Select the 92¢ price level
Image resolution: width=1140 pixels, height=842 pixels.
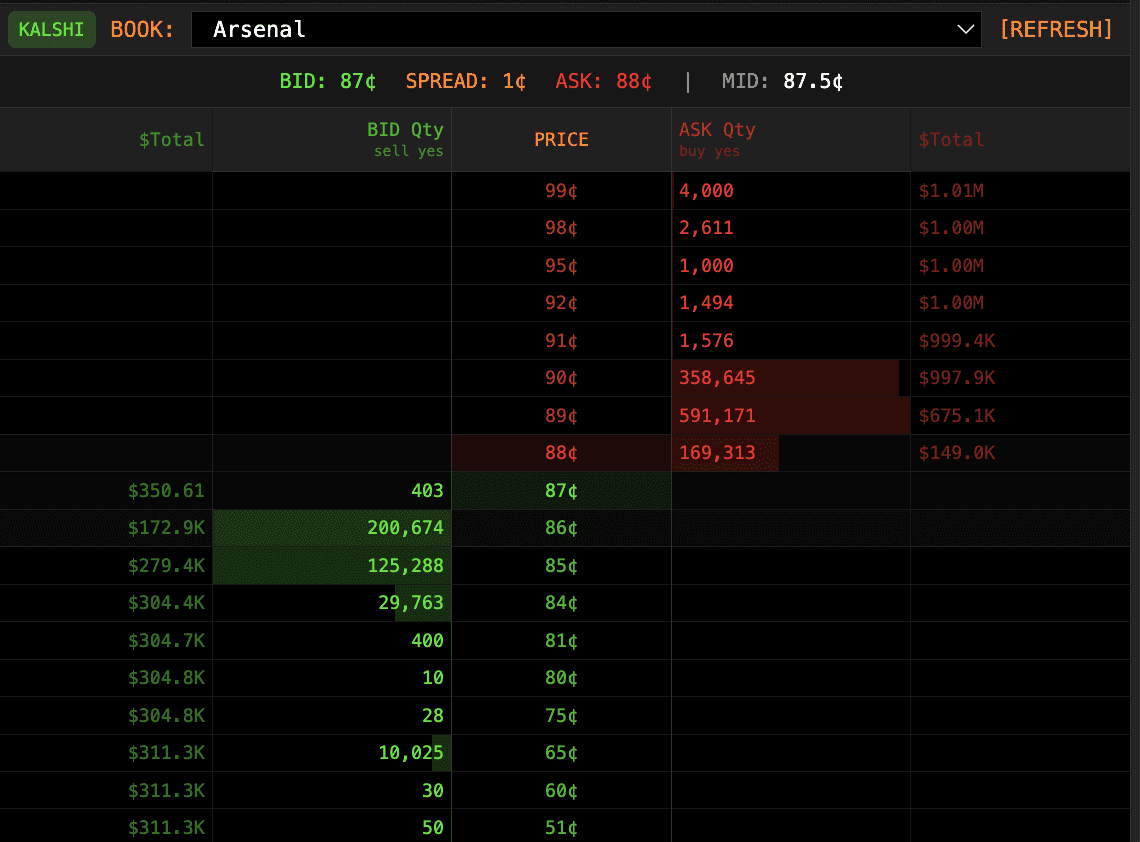tap(561, 302)
